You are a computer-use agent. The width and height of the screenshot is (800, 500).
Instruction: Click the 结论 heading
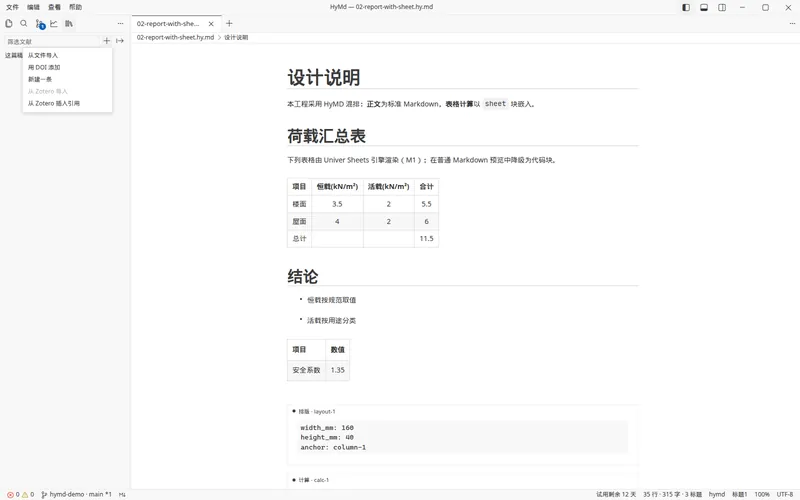click(x=303, y=276)
